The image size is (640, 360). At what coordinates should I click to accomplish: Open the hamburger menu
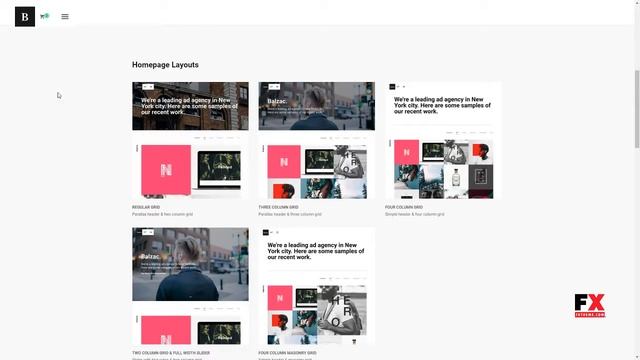[x=65, y=17]
